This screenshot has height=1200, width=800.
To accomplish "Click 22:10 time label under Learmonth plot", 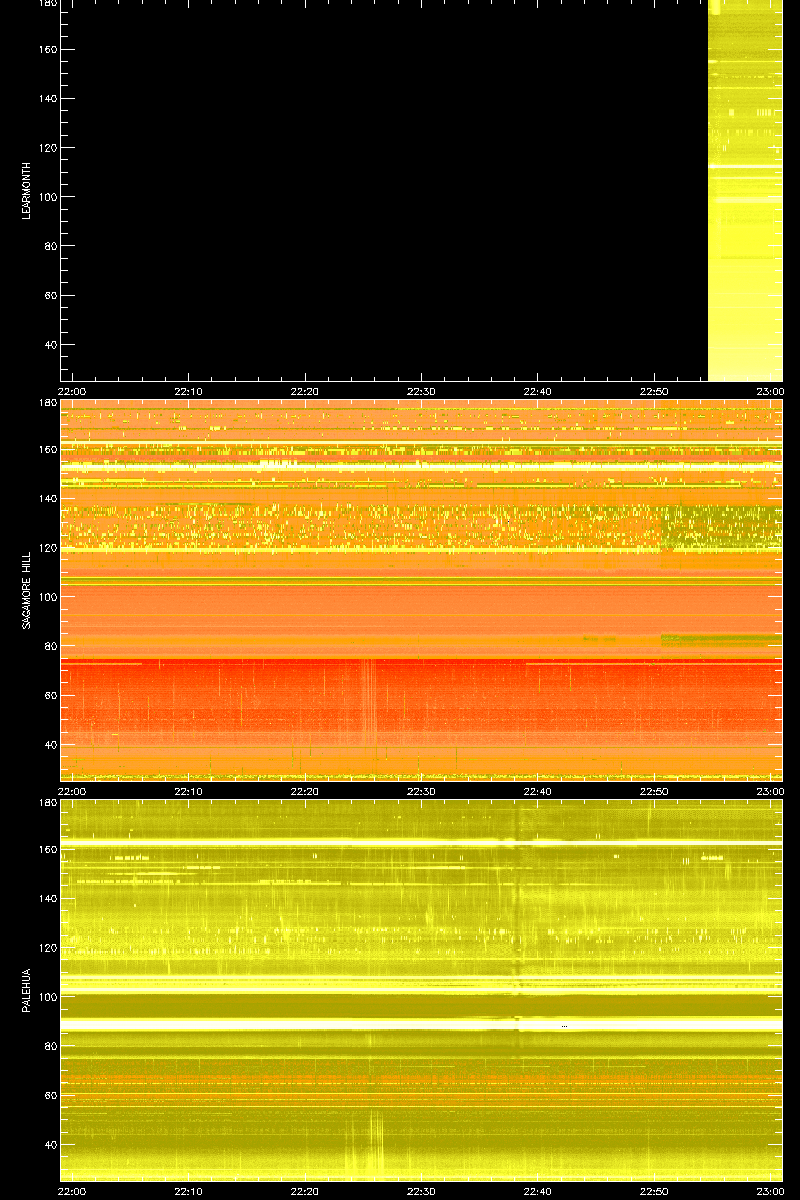I will [189, 391].
